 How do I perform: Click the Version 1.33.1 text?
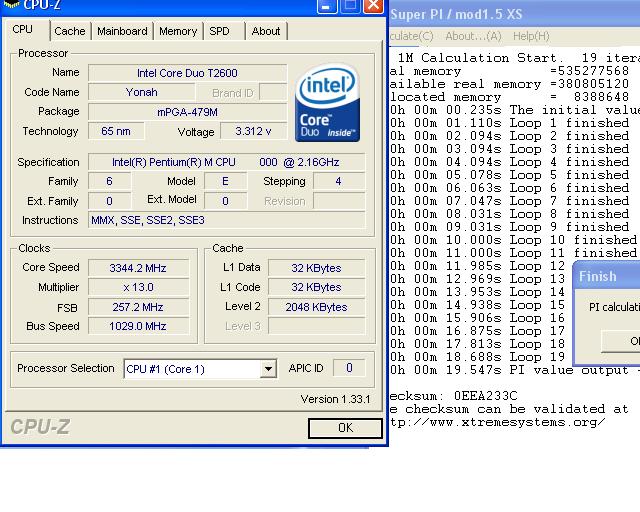pyautogui.click(x=335, y=399)
